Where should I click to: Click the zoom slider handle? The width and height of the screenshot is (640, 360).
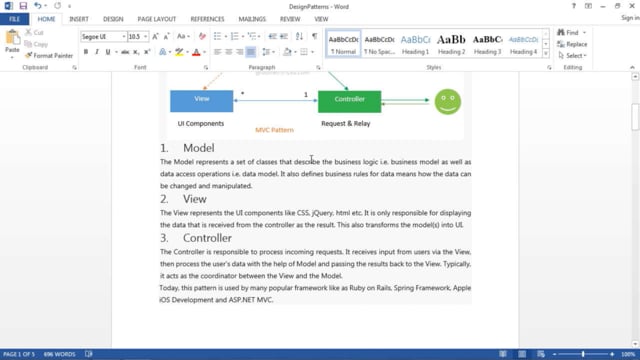tap(583, 354)
